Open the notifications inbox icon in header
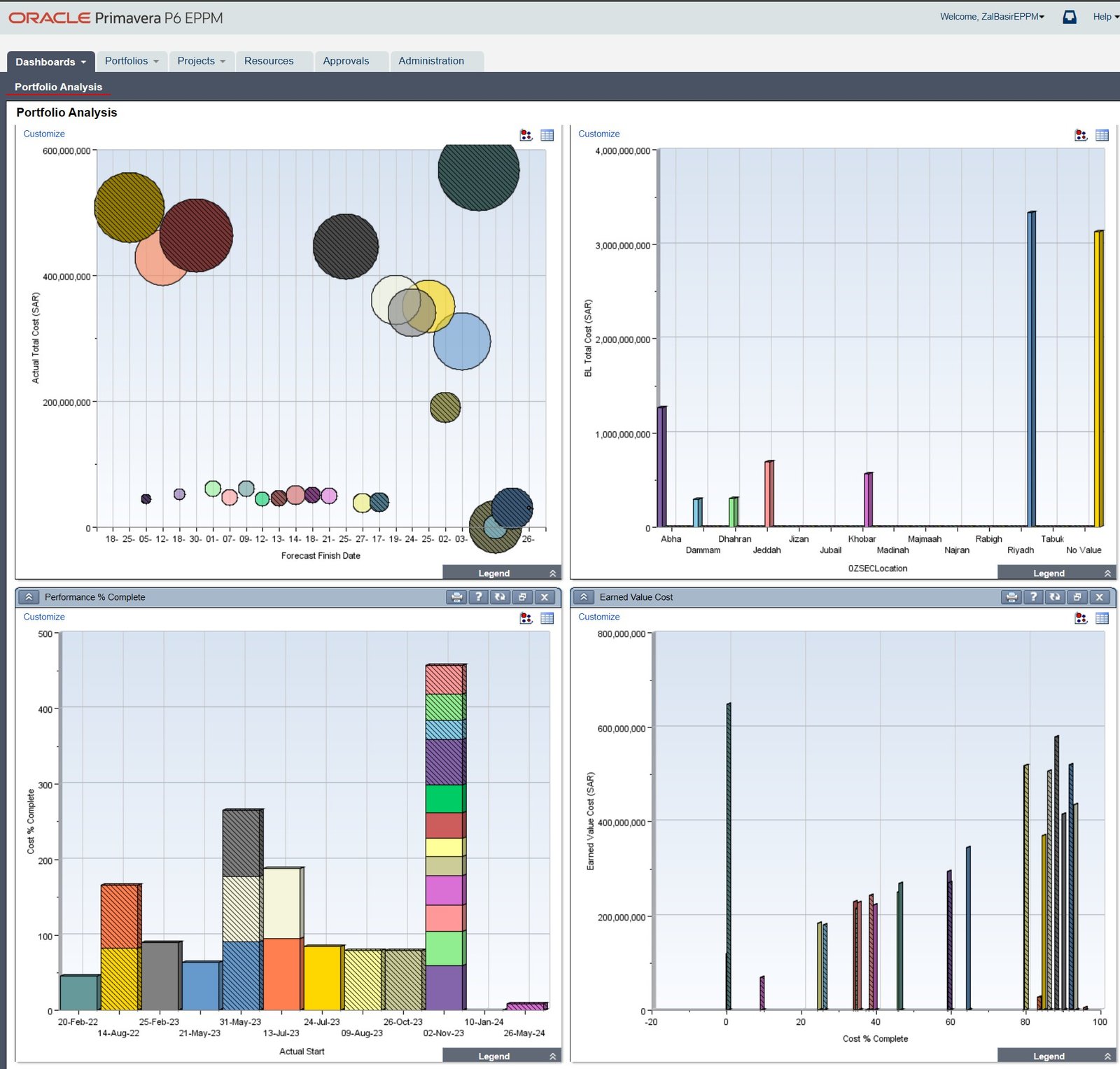The width and height of the screenshot is (1120, 1069). [x=1070, y=17]
